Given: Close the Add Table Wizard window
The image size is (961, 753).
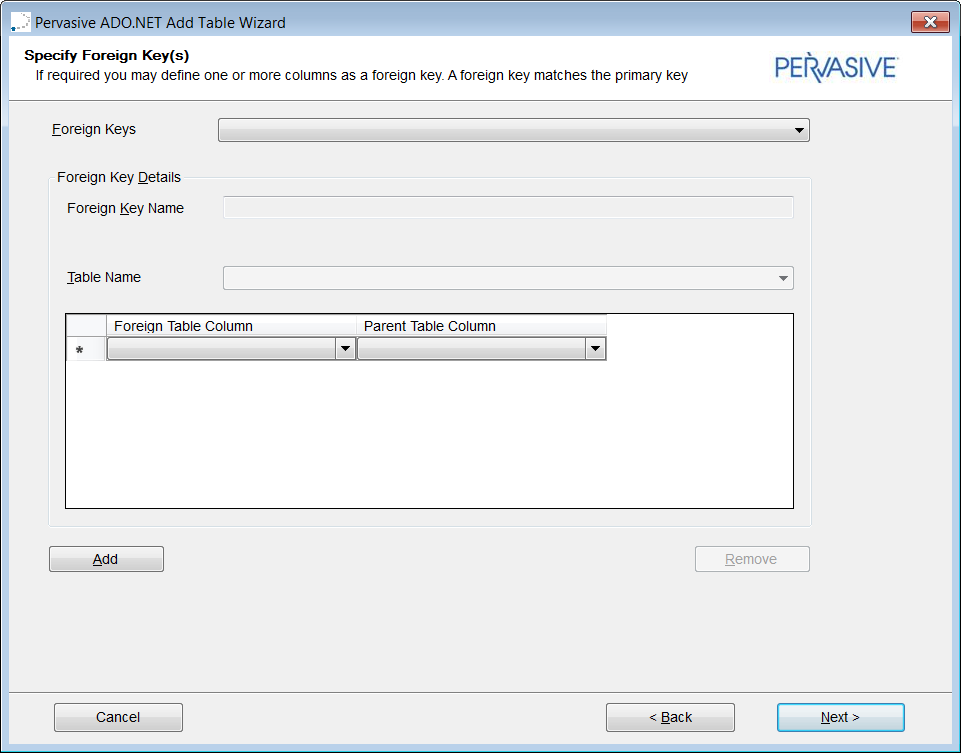Looking at the screenshot, I should [930, 22].
